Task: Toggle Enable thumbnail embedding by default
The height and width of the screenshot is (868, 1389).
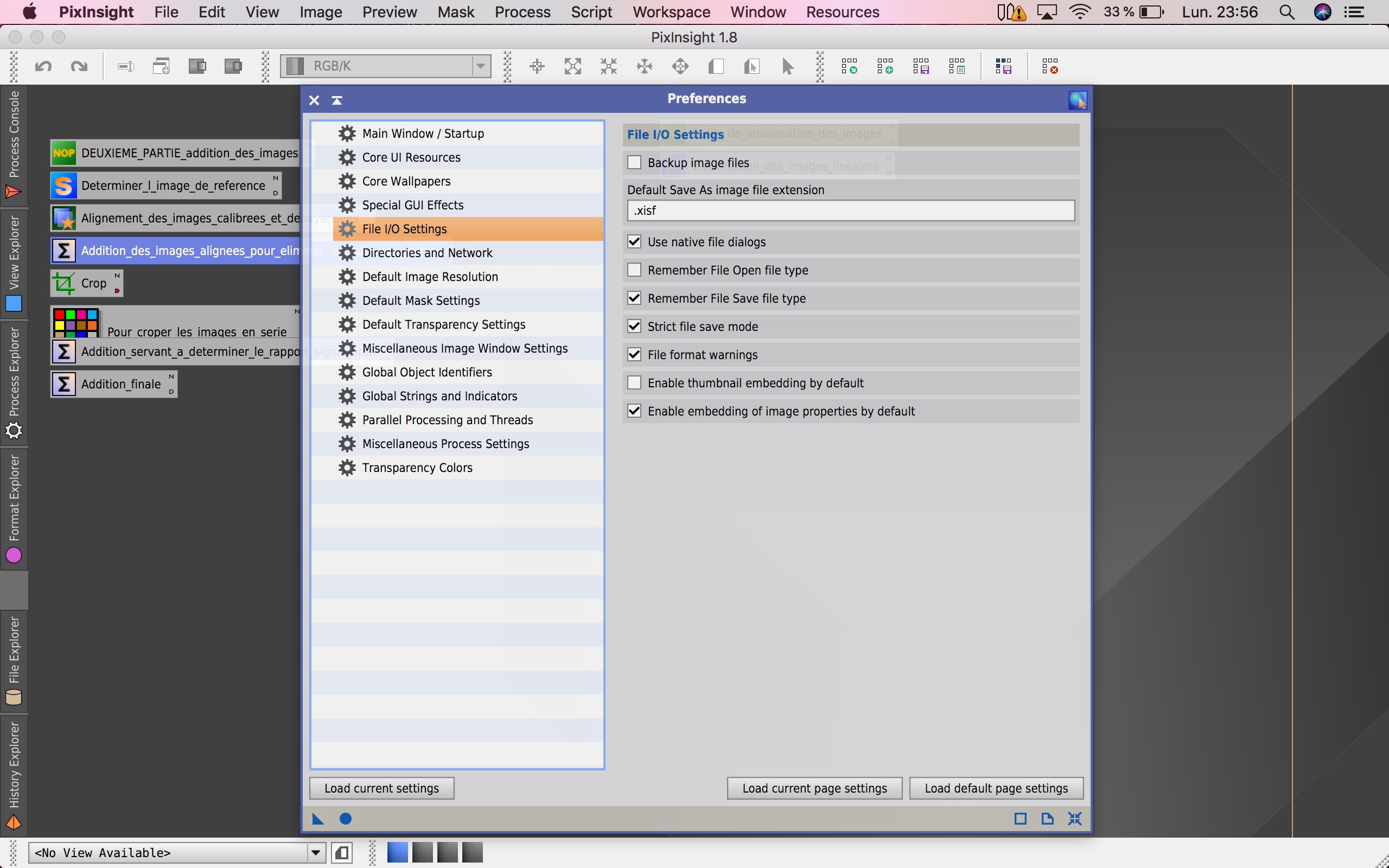Action: tap(634, 383)
